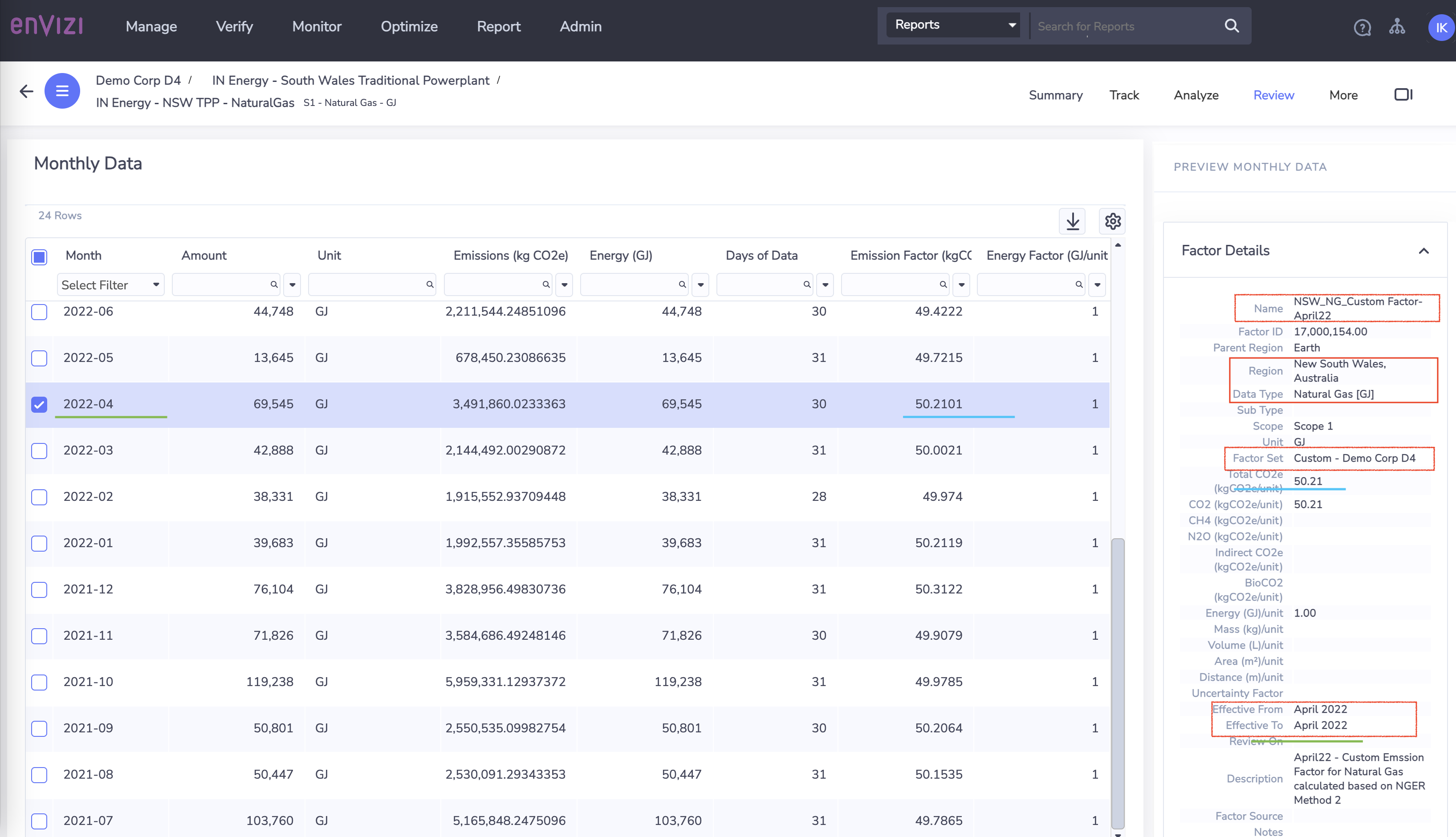
Task: Click the back arrow above Monthly Data
Action: [x=26, y=91]
